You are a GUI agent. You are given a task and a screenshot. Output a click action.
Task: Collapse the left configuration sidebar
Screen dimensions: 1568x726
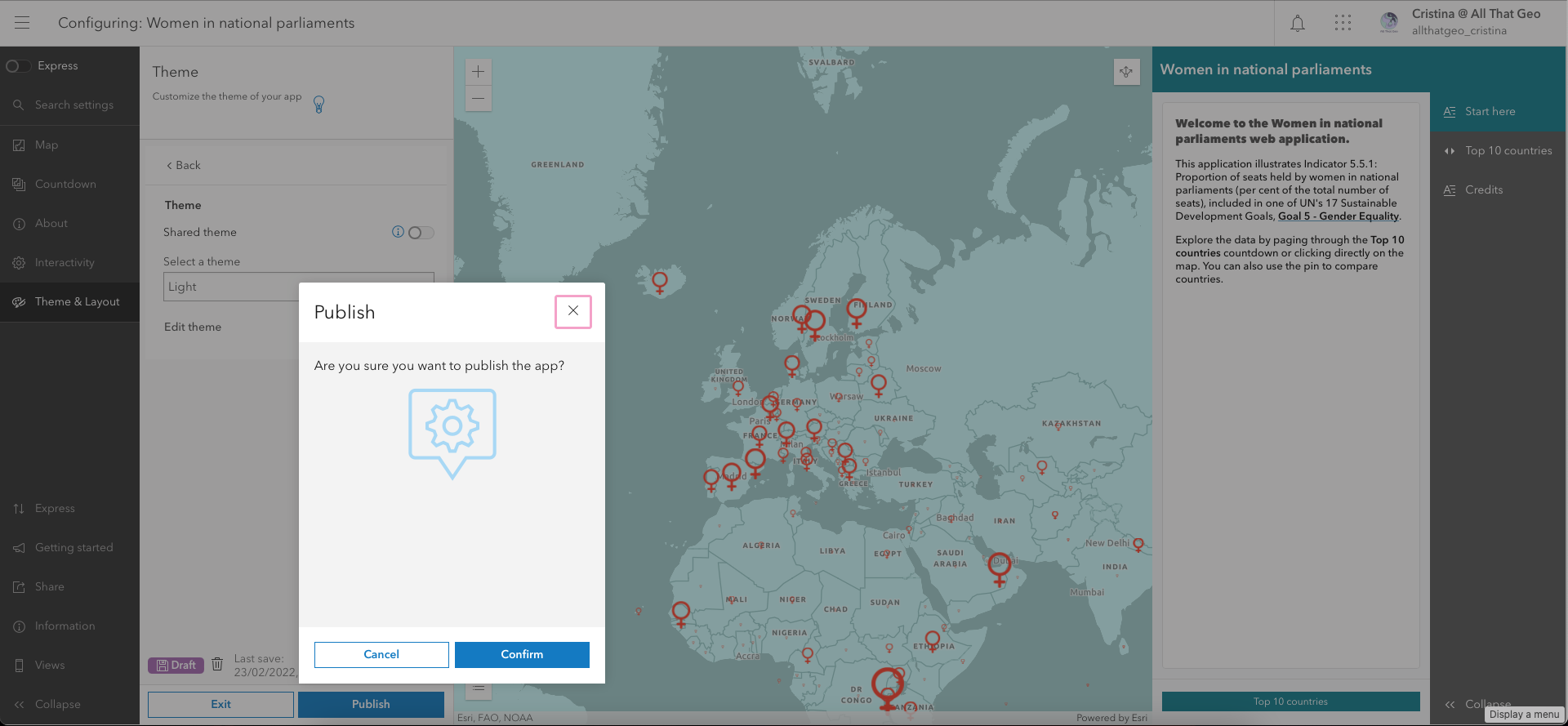(69, 704)
